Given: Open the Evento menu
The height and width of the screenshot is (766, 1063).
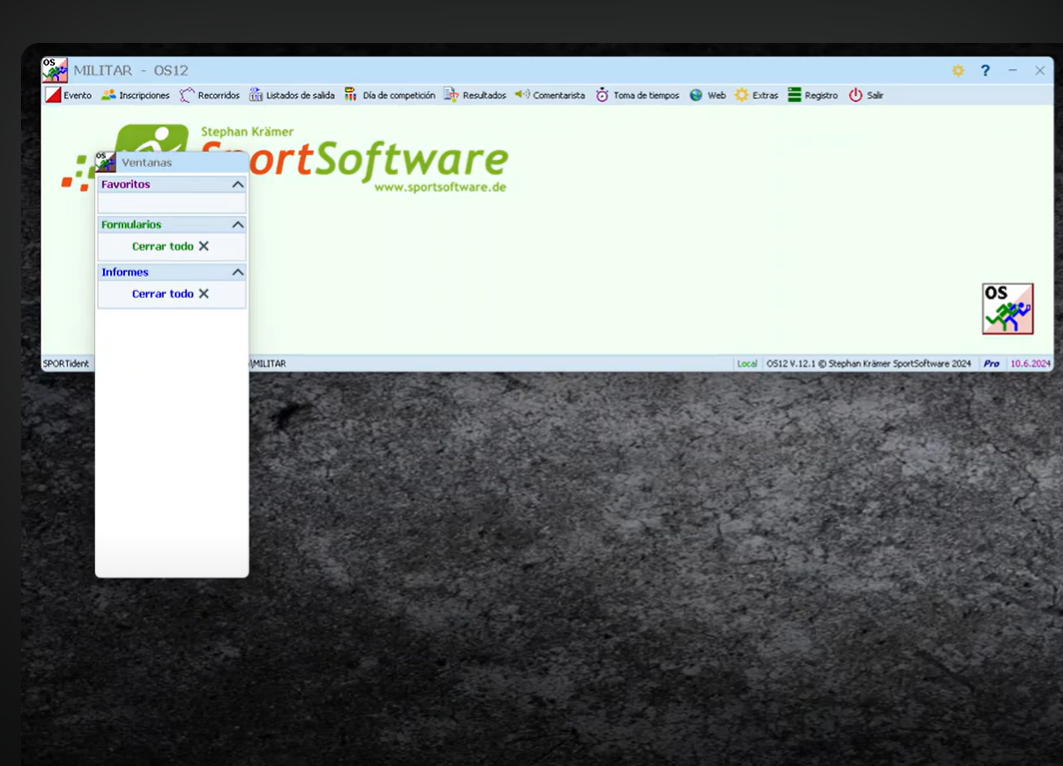Looking at the screenshot, I should tap(68, 96).
